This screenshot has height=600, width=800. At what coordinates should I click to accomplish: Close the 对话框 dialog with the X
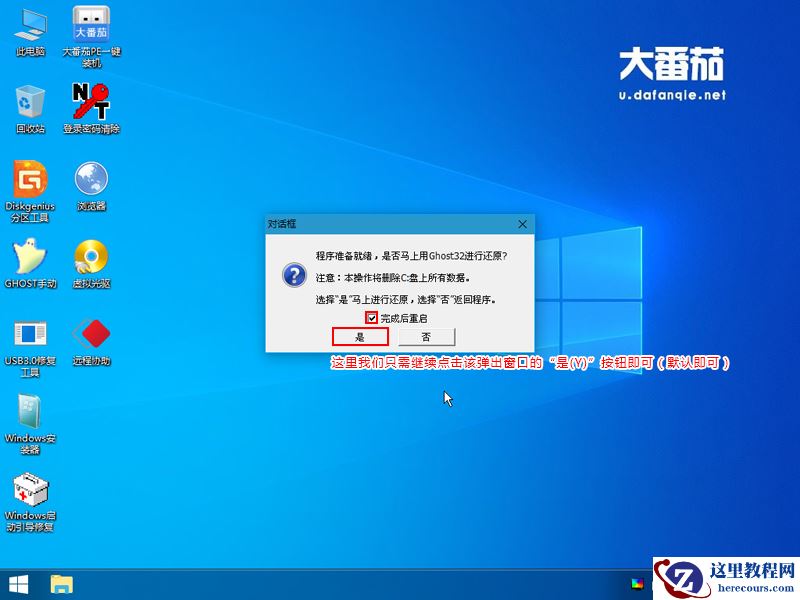coord(522,224)
